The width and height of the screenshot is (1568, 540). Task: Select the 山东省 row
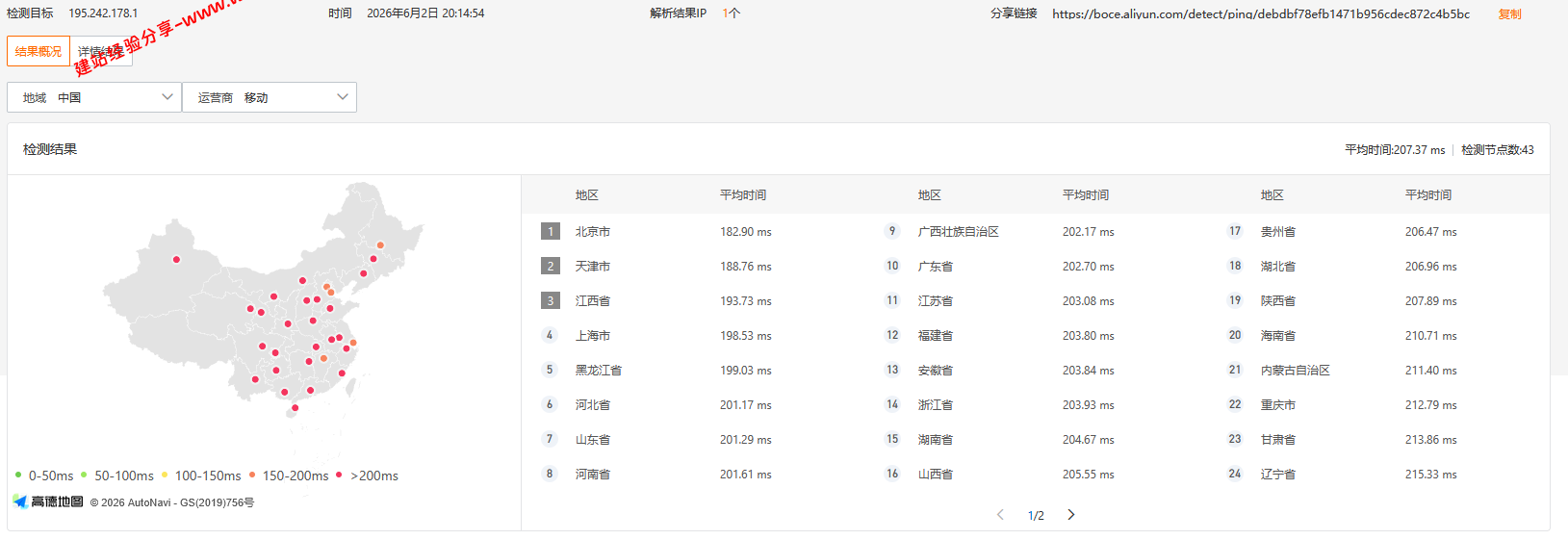[x=693, y=439]
